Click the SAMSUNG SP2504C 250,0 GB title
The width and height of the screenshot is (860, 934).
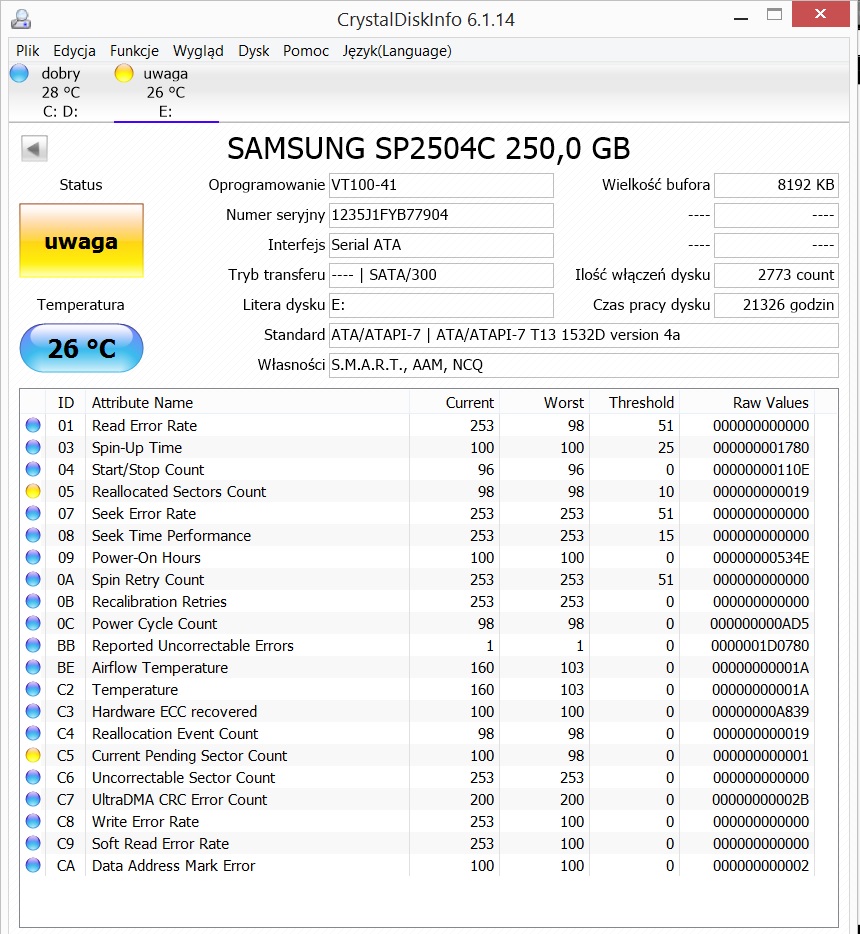click(x=428, y=148)
